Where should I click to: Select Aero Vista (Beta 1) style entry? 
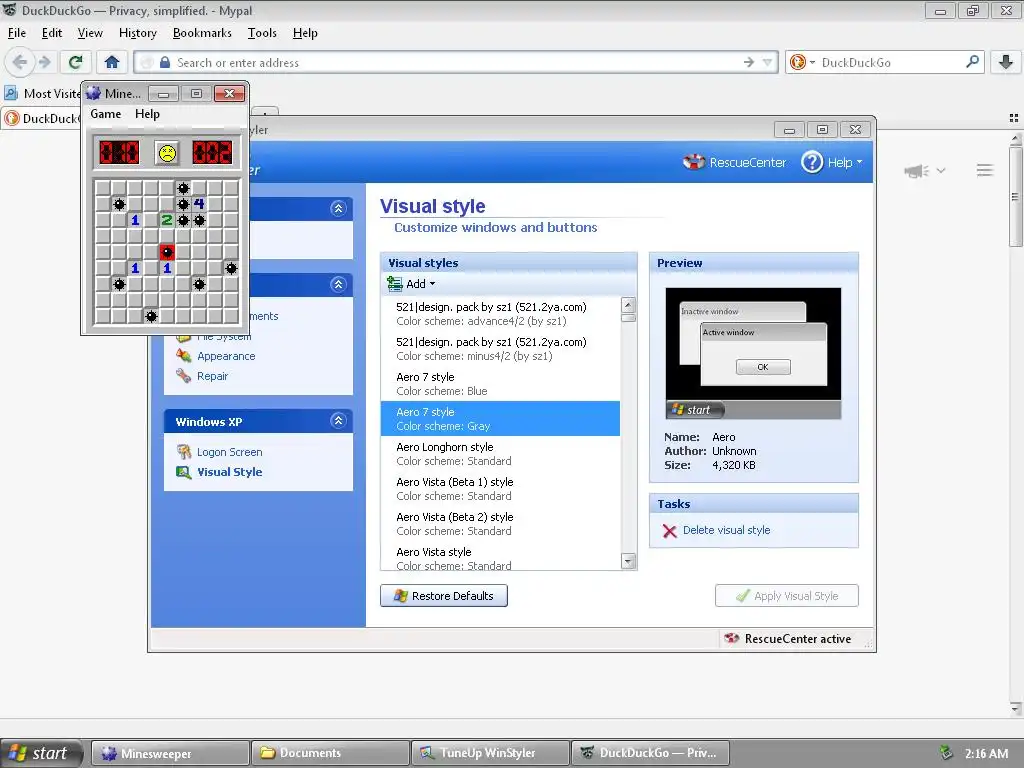[500, 488]
